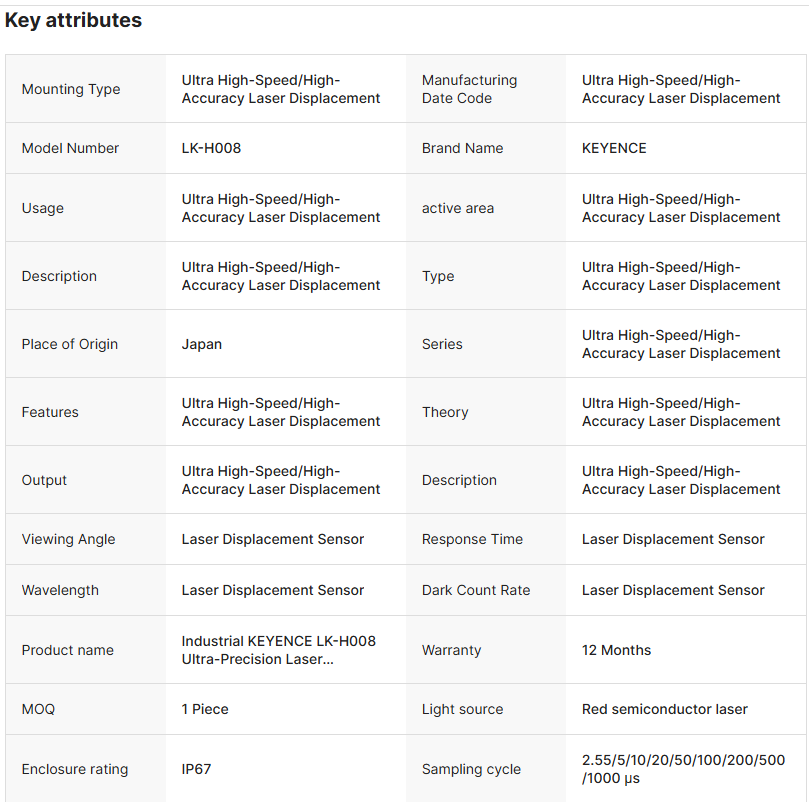Click the "Key attributes" heading
Viewport: 809px width, 802px height.
coord(73,20)
